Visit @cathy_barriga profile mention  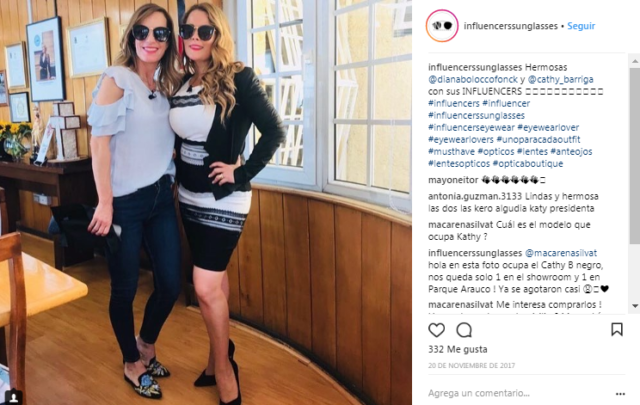click(560, 79)
